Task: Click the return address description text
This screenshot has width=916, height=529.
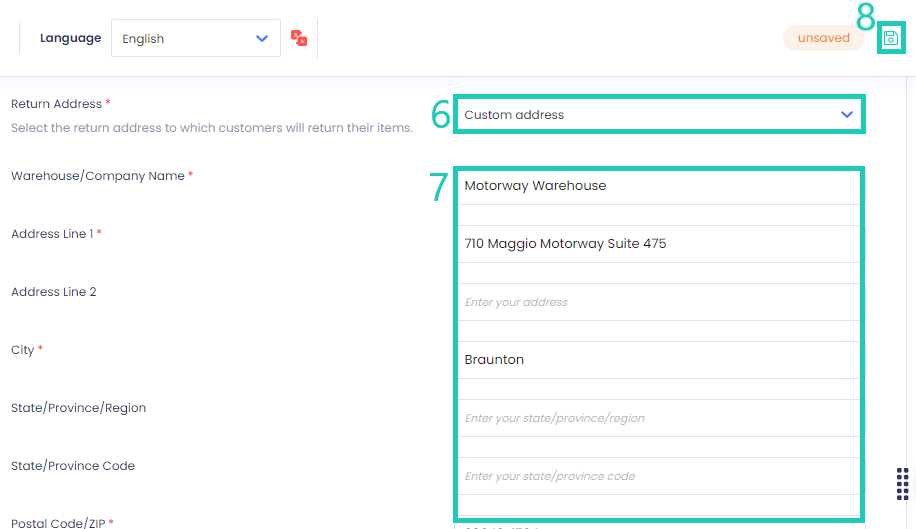Action: (x=211, y=128)
